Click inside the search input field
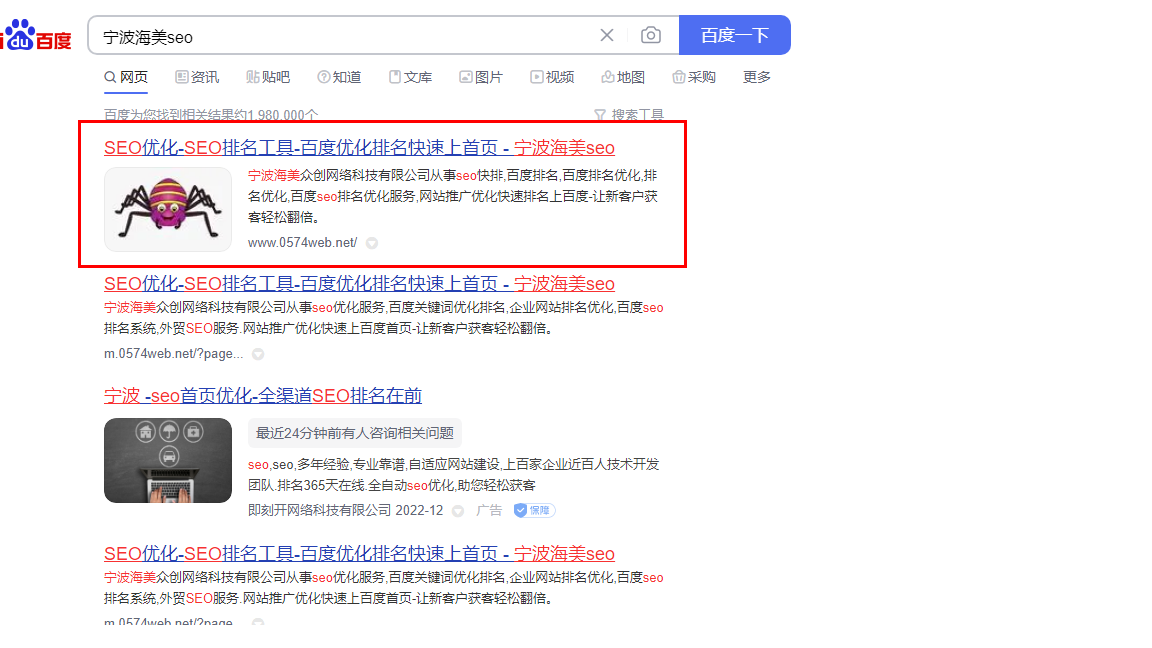The height and width of the screenshot is (648, 1152). 350,35
